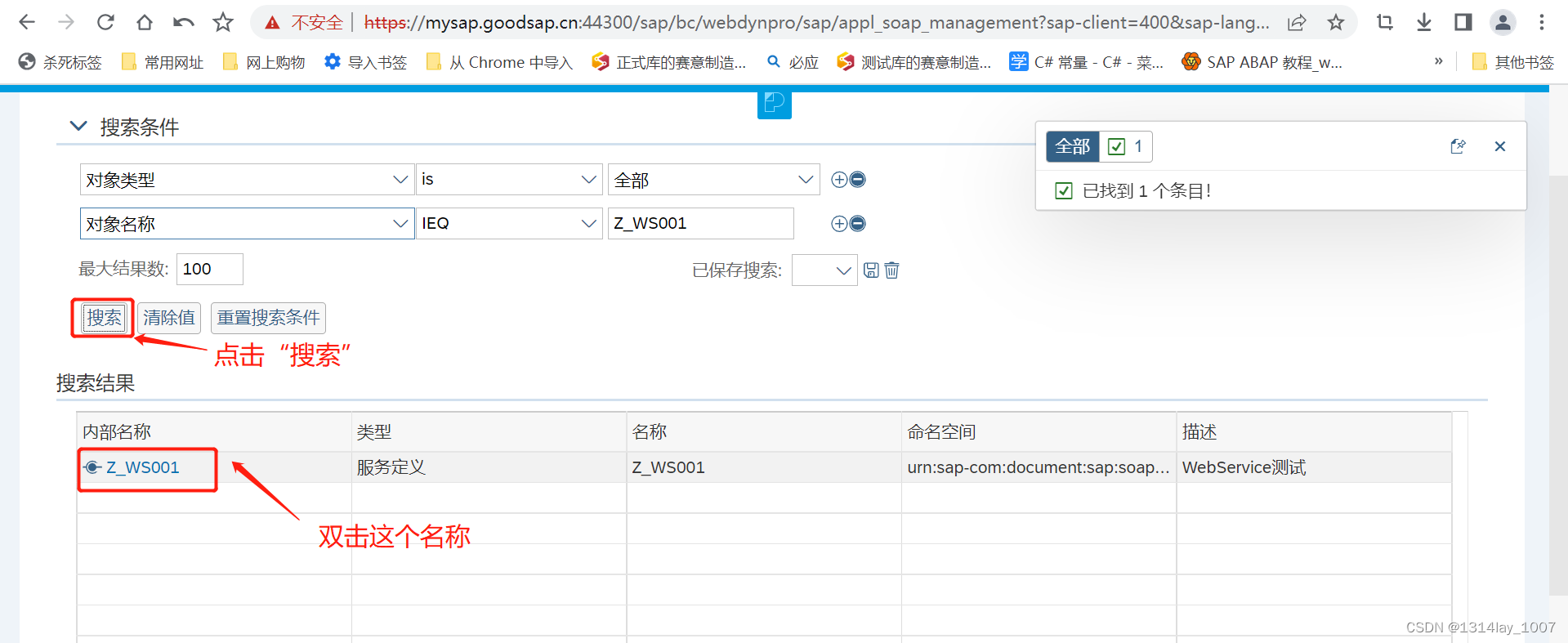Delete the saved search with trash icon

click(x=891, y=270)
